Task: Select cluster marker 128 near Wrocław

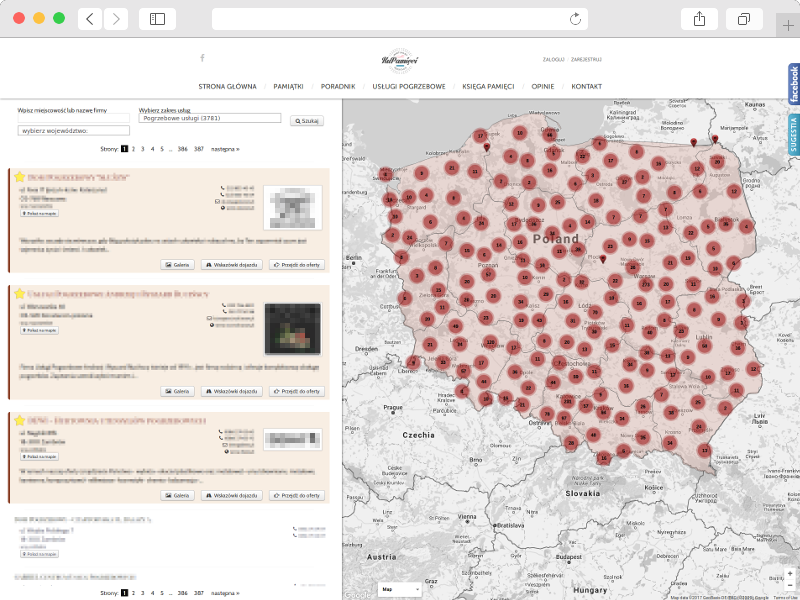Action: tap(490, 342)
